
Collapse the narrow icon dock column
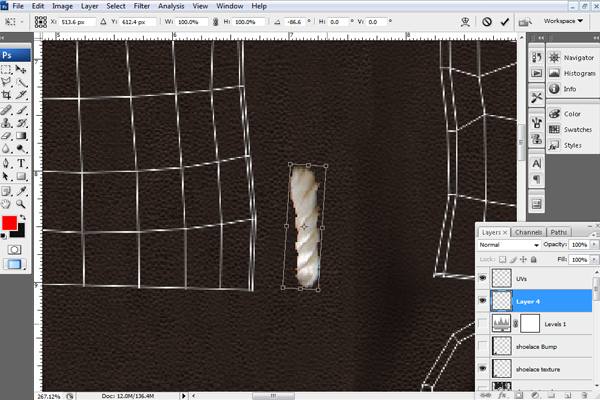(541, 38)
